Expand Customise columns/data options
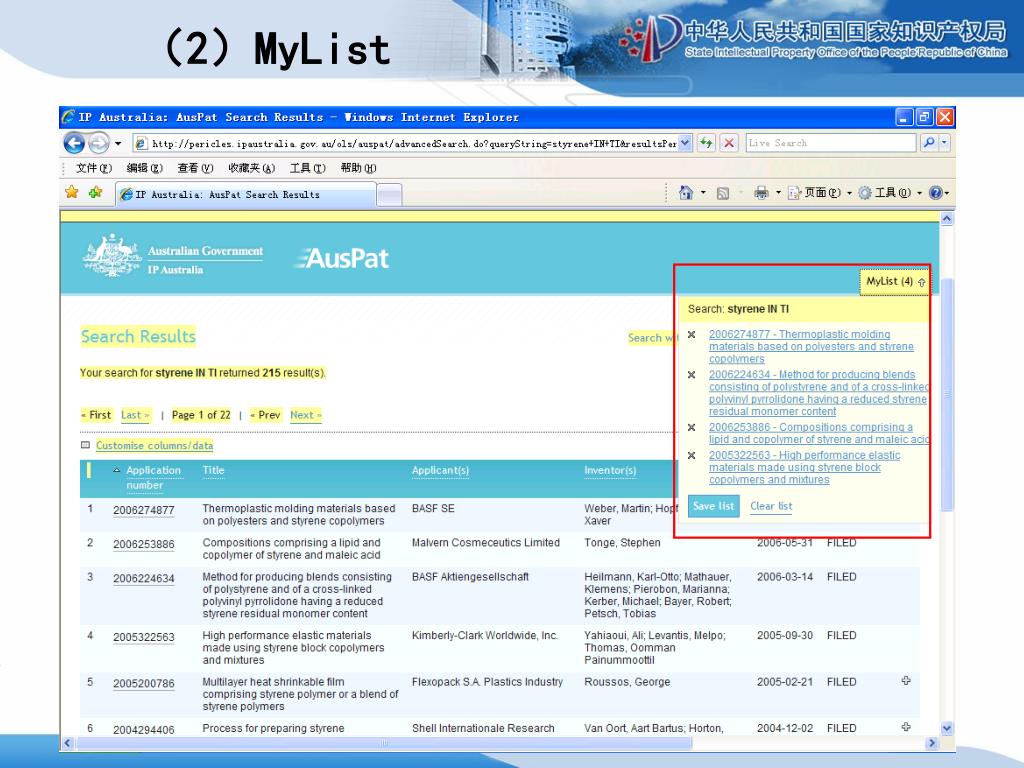This screenshot has width=1024, height=768. [154, 445]
